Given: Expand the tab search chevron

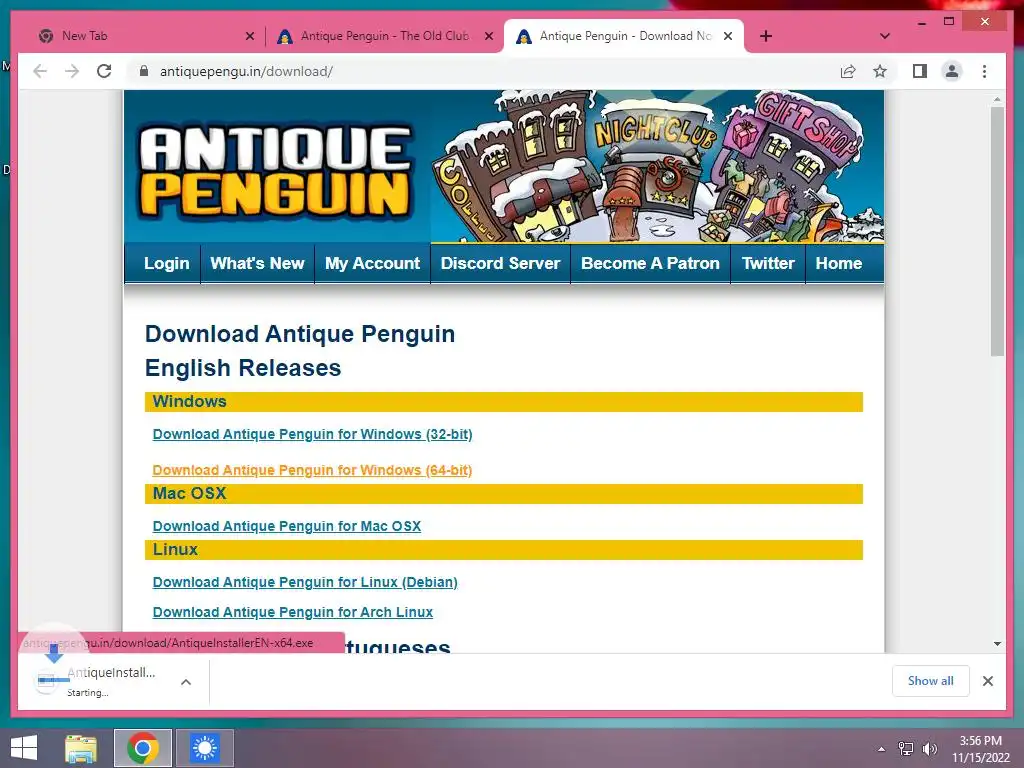Looking at the screenshot, I should [885, 36].
